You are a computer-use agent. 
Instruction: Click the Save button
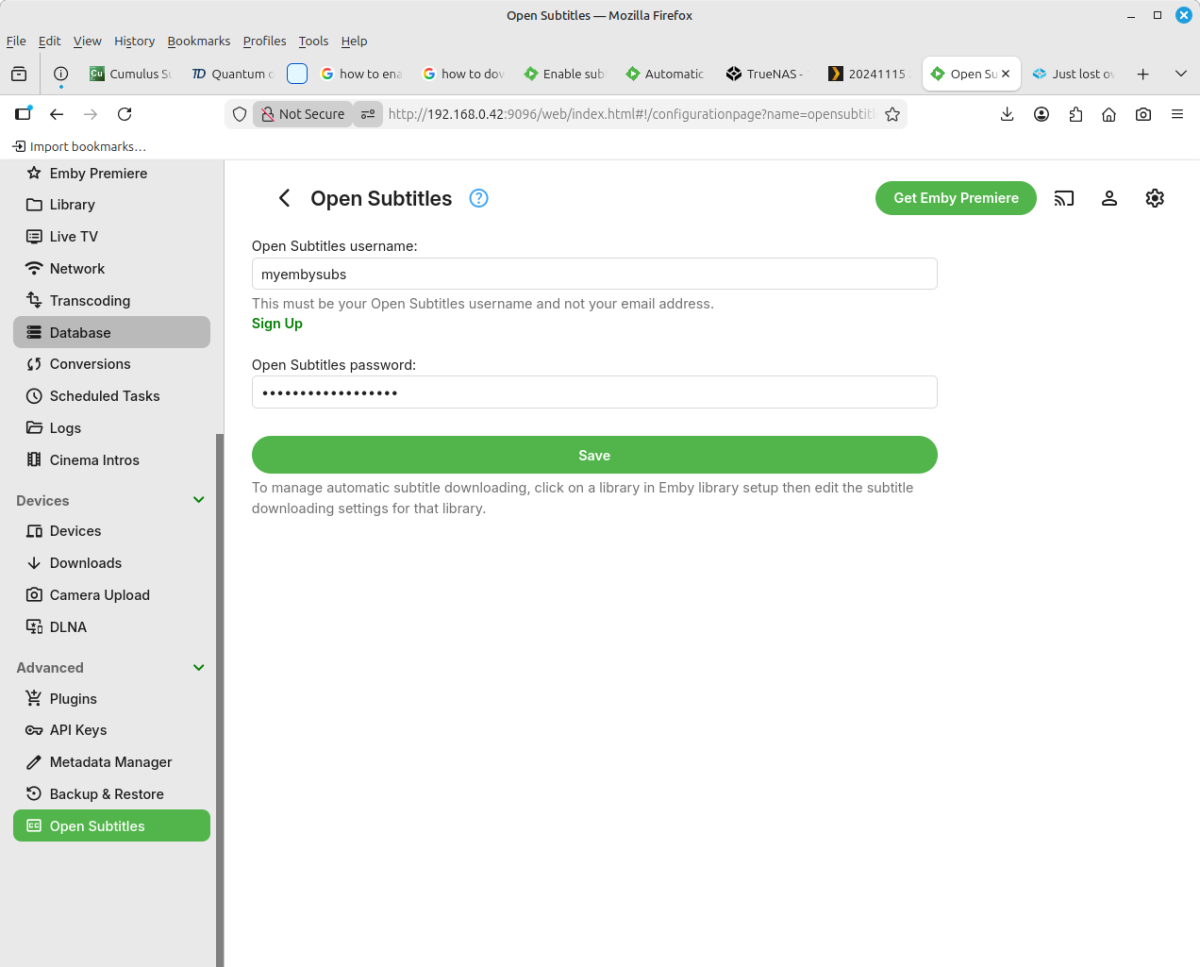pyautogui.click(x=594, y=454)
